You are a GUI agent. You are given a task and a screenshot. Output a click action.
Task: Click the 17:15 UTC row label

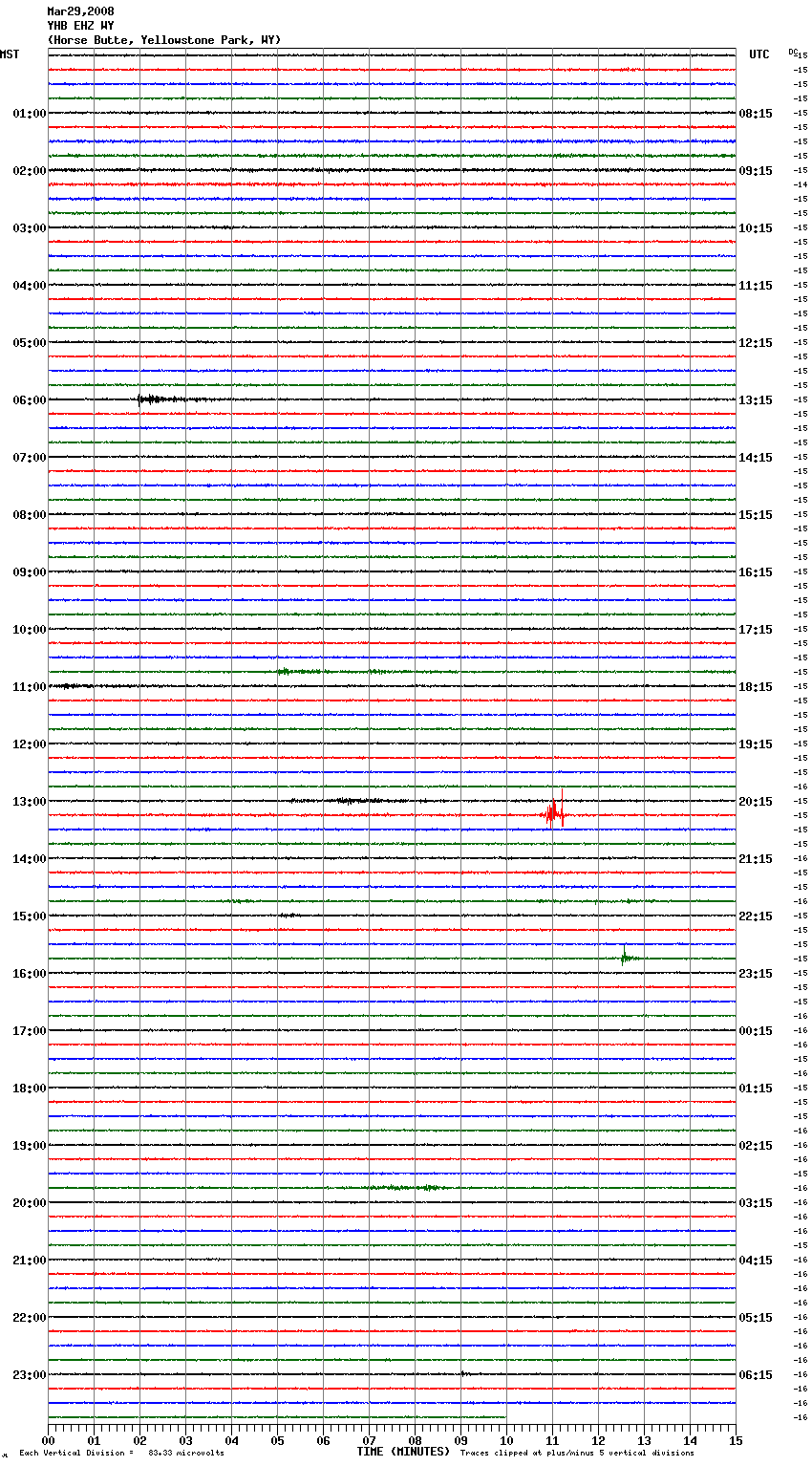756,630
